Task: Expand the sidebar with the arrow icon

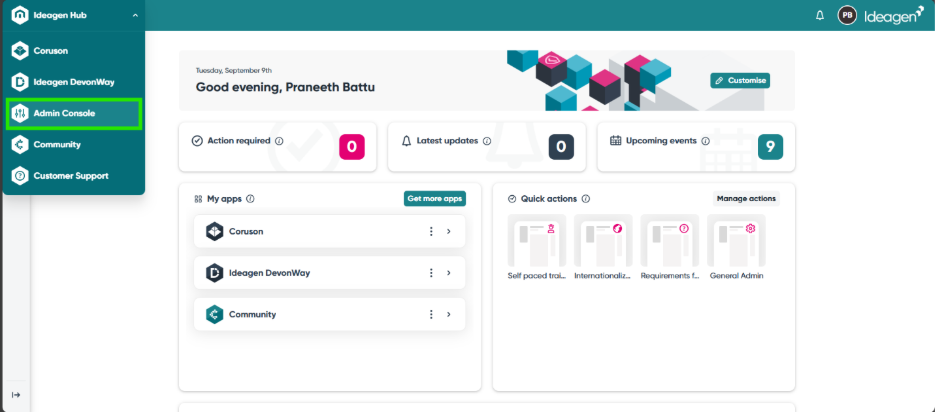Action: [15, 395]
